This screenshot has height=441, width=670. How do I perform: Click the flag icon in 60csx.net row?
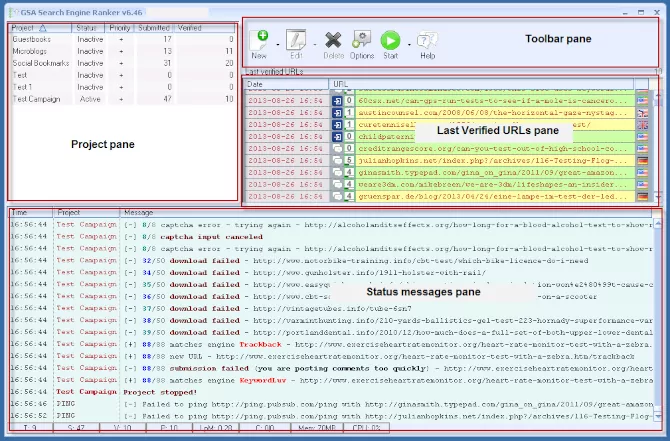642,101
